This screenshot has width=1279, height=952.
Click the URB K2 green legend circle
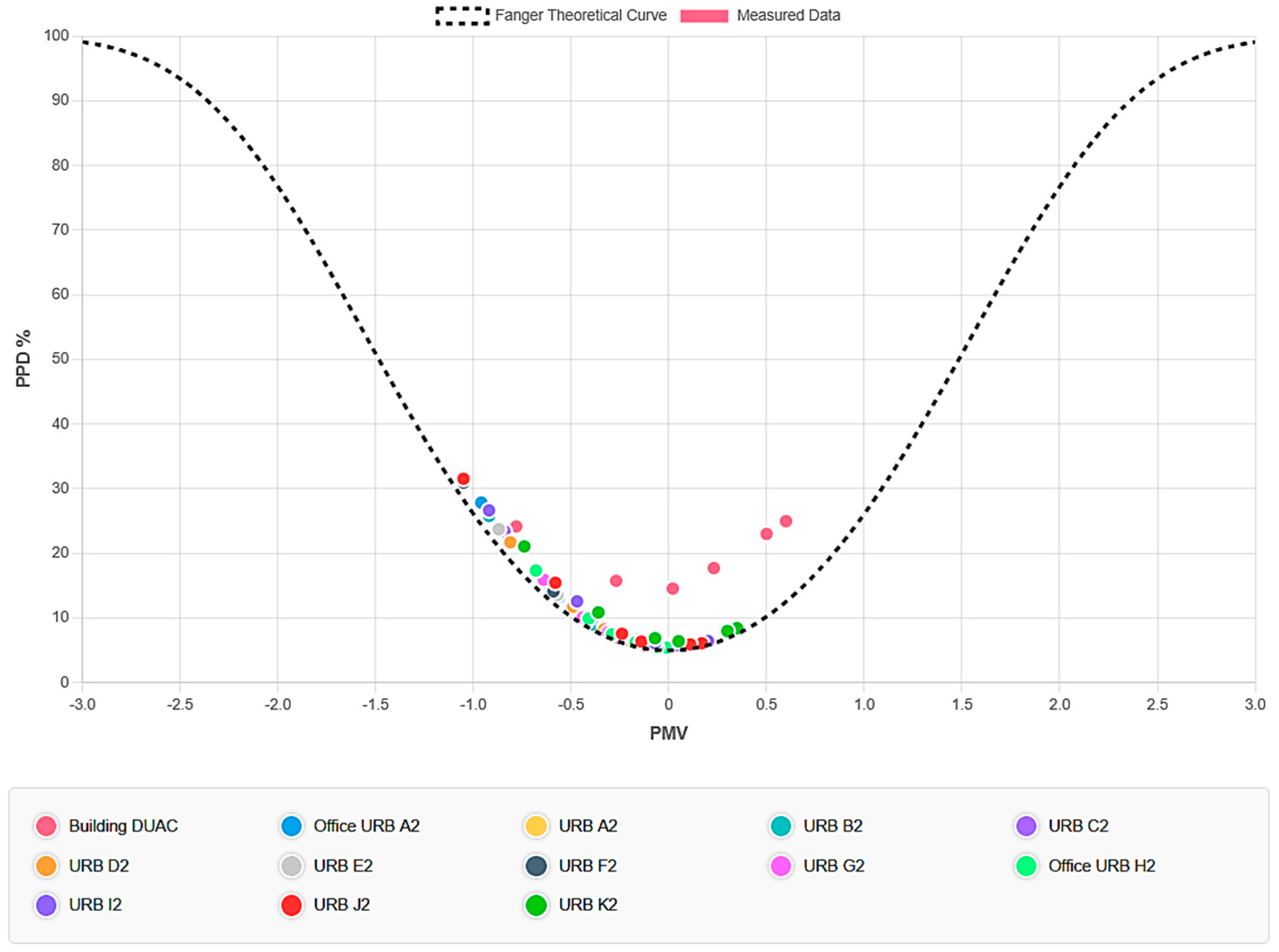pyautogui.click(x=536, y=905)
